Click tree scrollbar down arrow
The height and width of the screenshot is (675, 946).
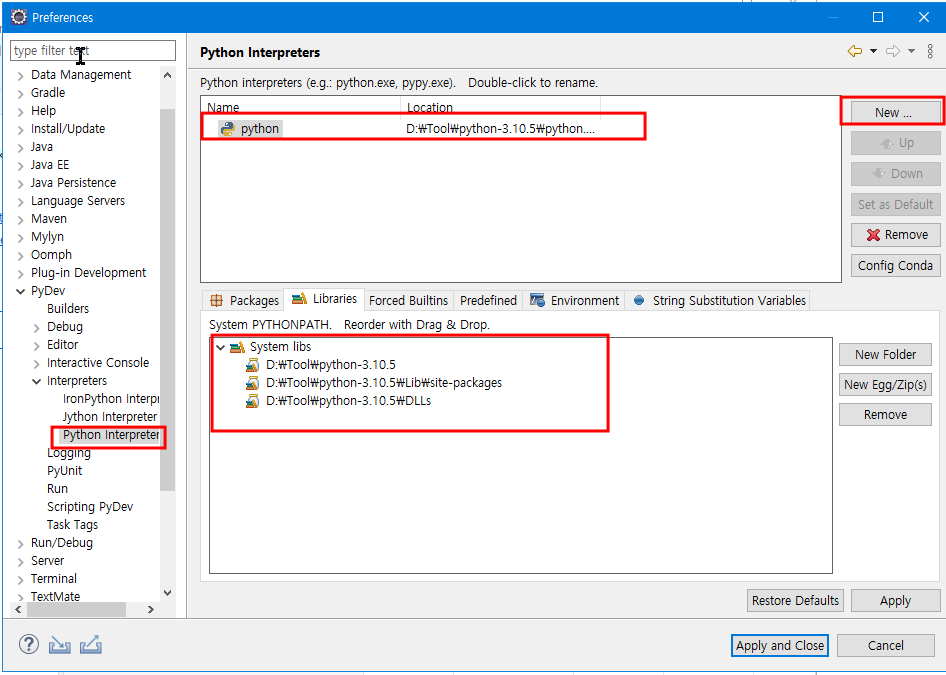168,593
